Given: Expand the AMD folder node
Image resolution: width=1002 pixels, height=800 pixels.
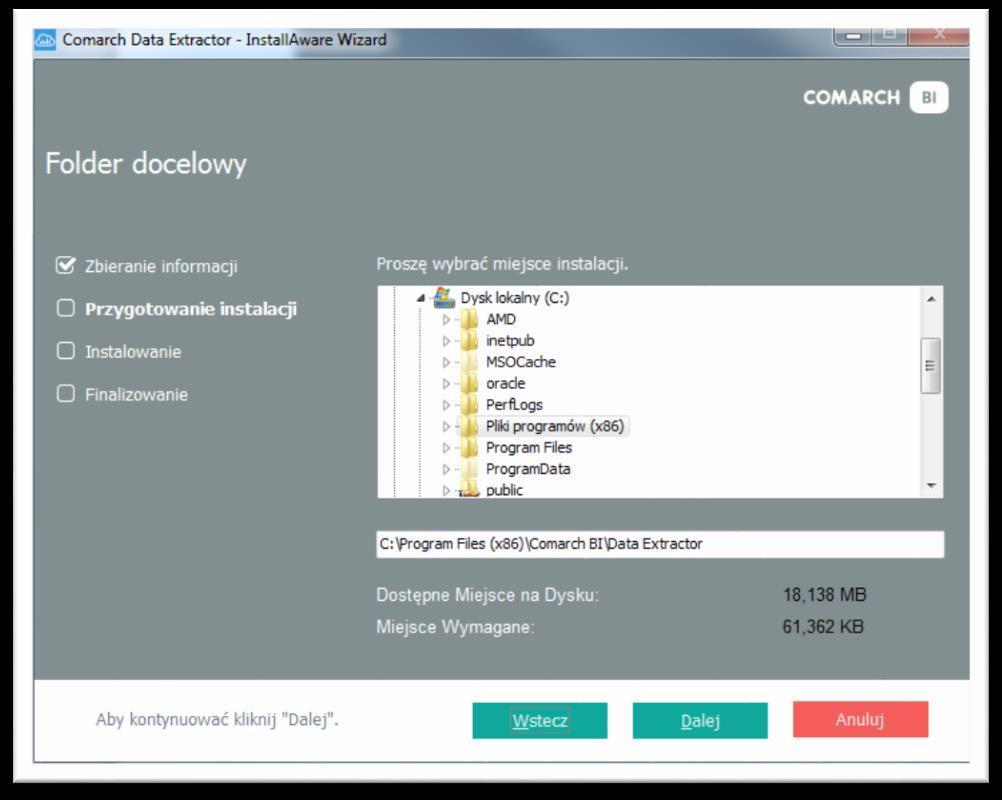Looking at the screenshot, I should [446, 319].
